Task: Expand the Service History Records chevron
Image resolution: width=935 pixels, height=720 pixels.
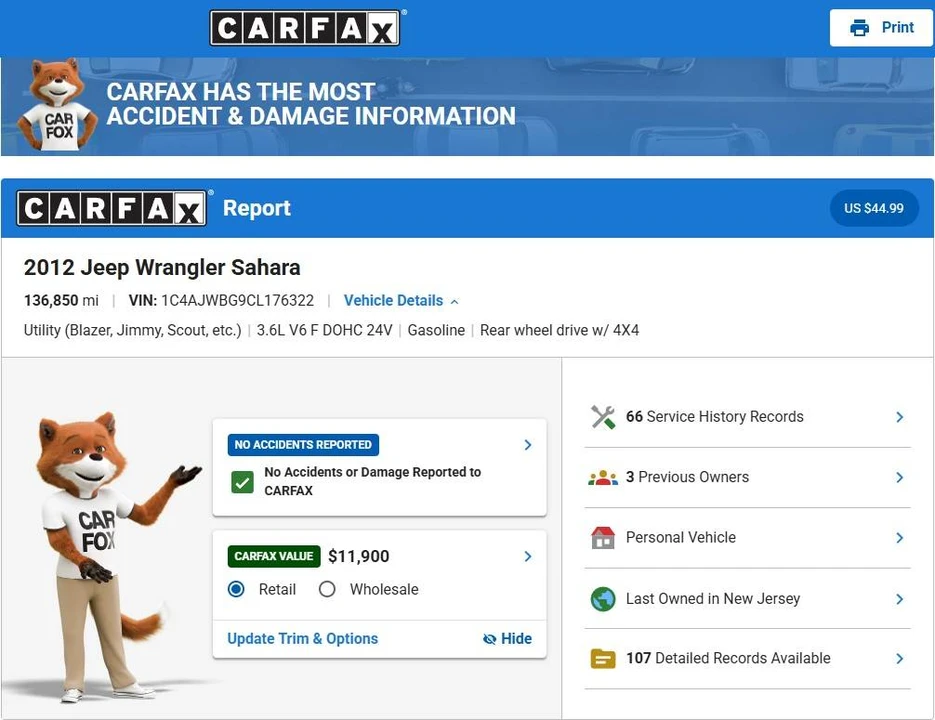Action: point(900,417)
